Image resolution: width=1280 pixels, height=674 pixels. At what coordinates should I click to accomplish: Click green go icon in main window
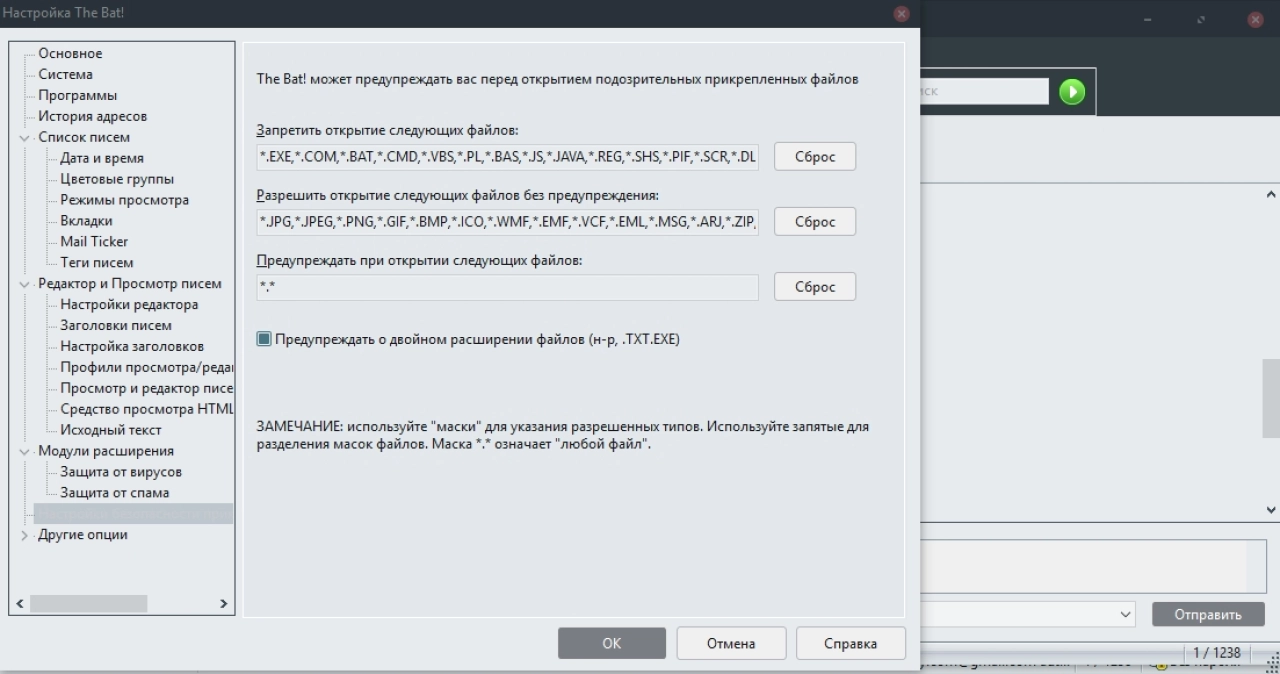tap(1072, 92)
